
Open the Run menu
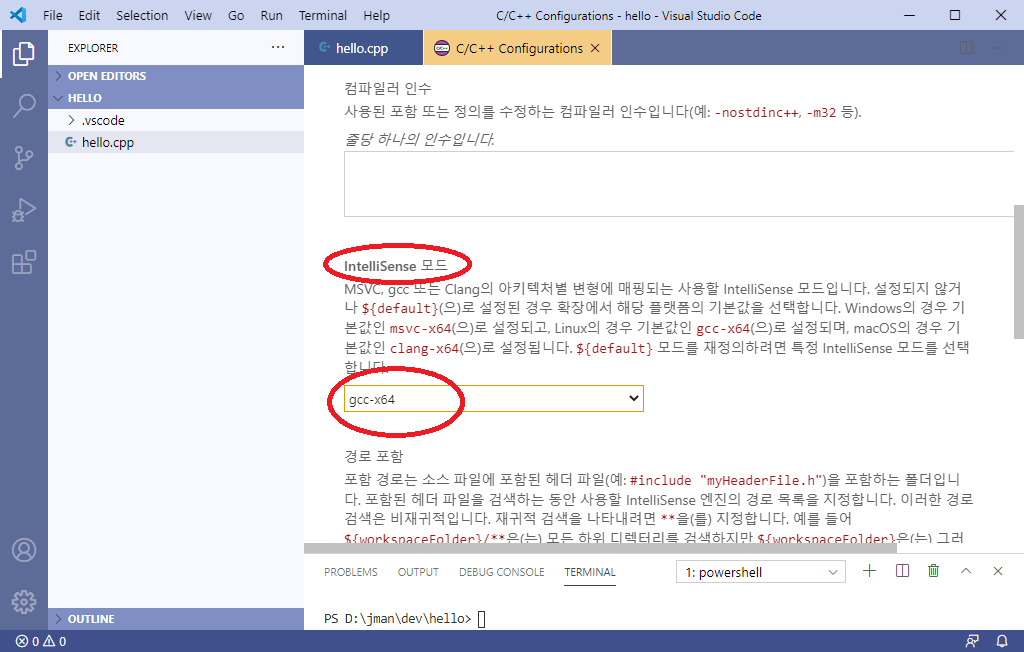click(272, 16)
